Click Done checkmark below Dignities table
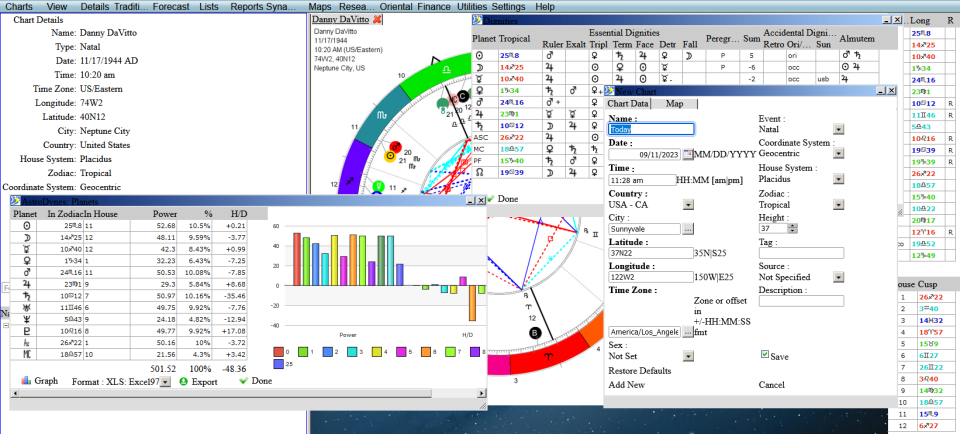This screenshot has height=434, width=960. [490, 199]
